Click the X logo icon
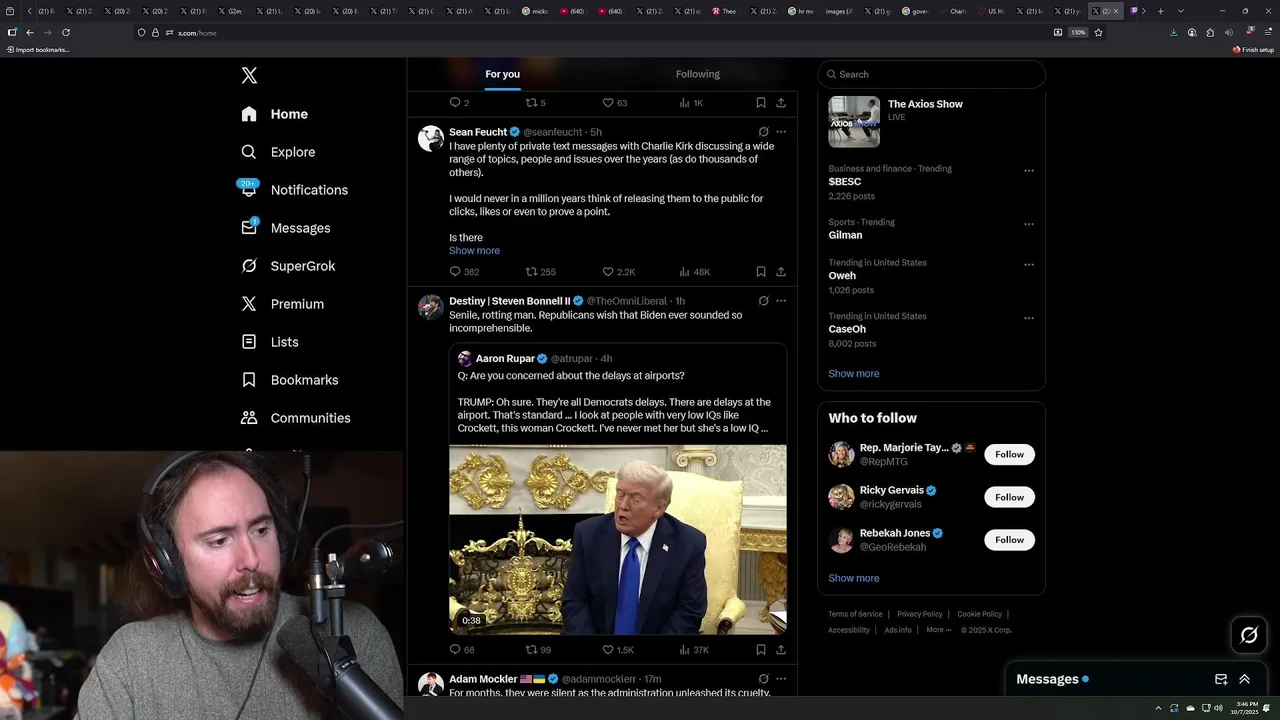Viewport: 1280px width, 720px height. tap(249, 76)
